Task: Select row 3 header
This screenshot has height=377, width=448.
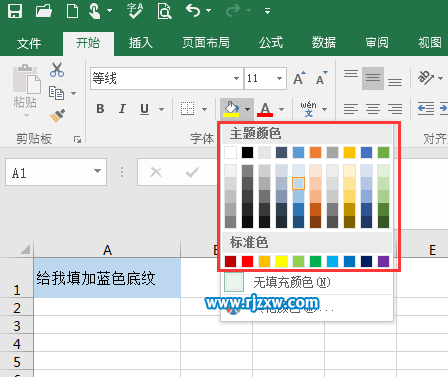Action: 17,325
